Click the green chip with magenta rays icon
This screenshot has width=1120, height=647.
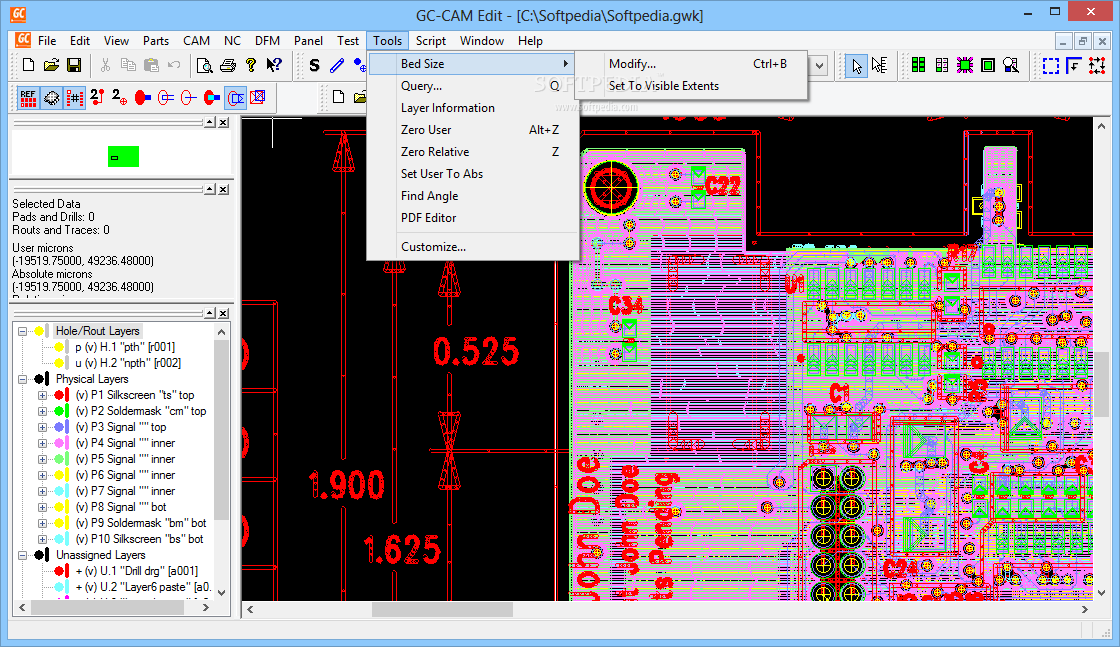pos(965,66)
